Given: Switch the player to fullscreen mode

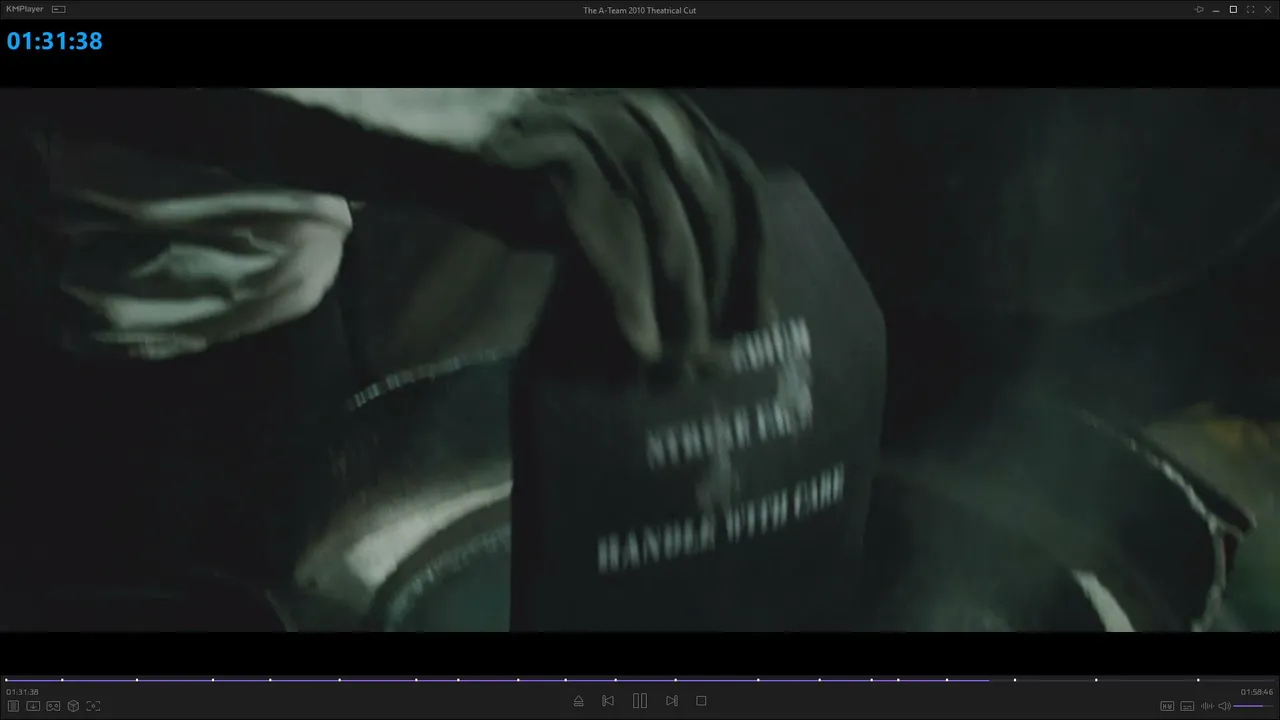Looking at the screenshot, I should pos(1250,9).
